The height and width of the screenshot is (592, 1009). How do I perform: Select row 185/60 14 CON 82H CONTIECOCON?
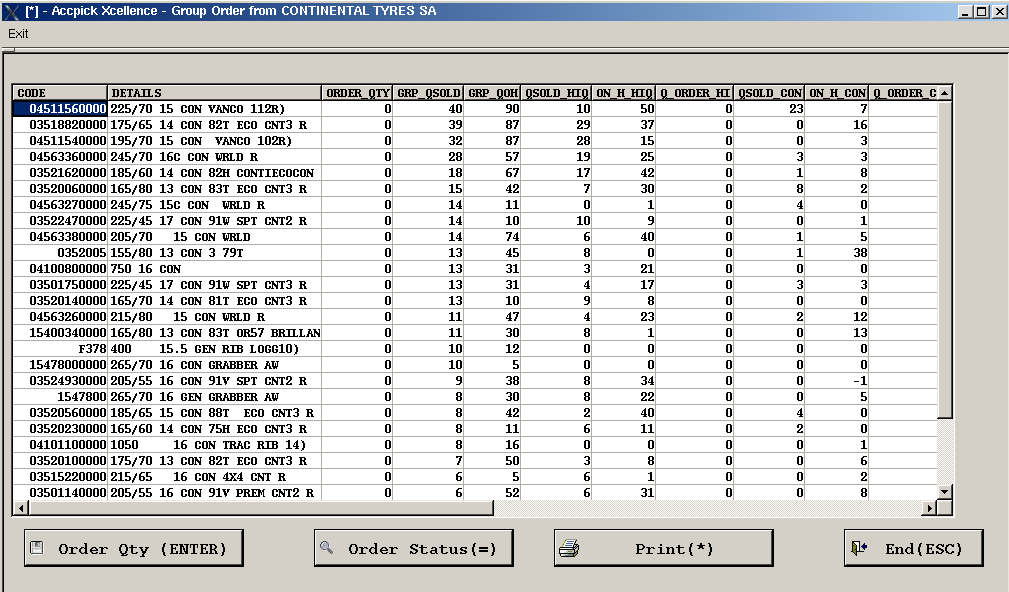pyautogui.click(x=475, y=173)
